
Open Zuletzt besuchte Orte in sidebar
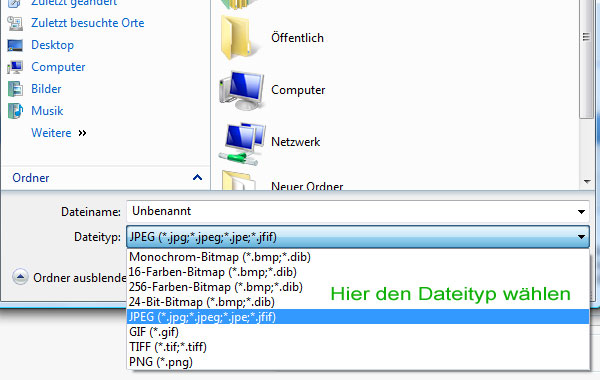tap(88, 23)
